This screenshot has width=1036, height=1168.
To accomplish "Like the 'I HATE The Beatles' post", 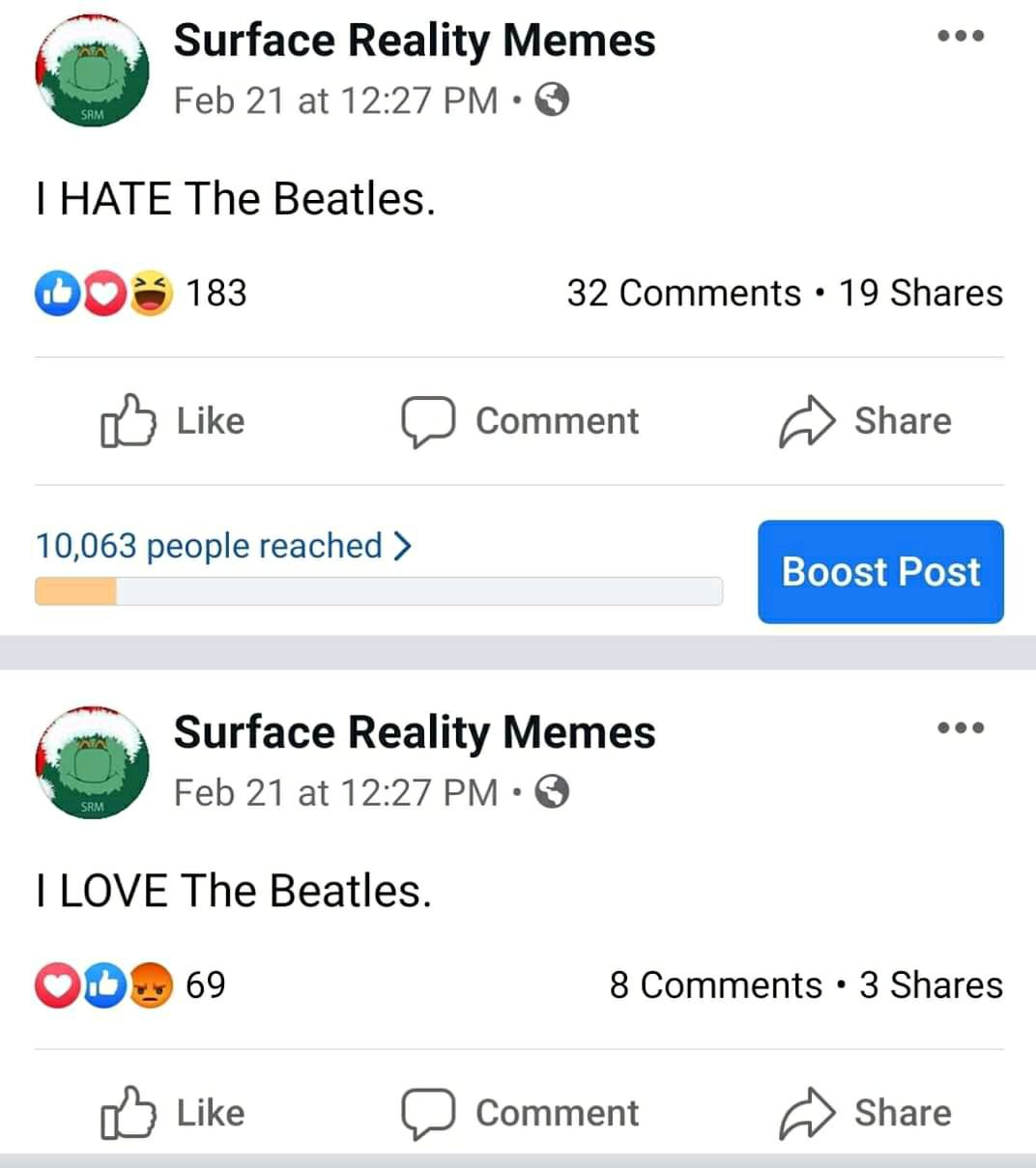I will click(x=173, y=421).
